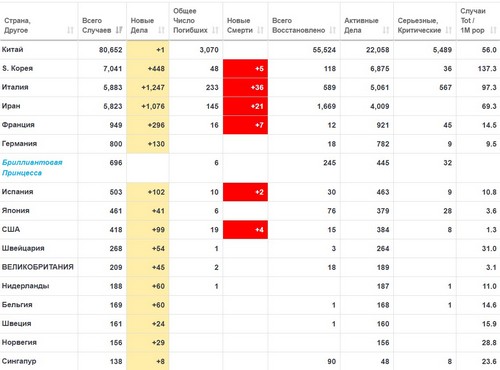The height and width of the screenshot is (370, 500).
Task: Click the Новые Дела header label
Action: (x=142, y=25)
